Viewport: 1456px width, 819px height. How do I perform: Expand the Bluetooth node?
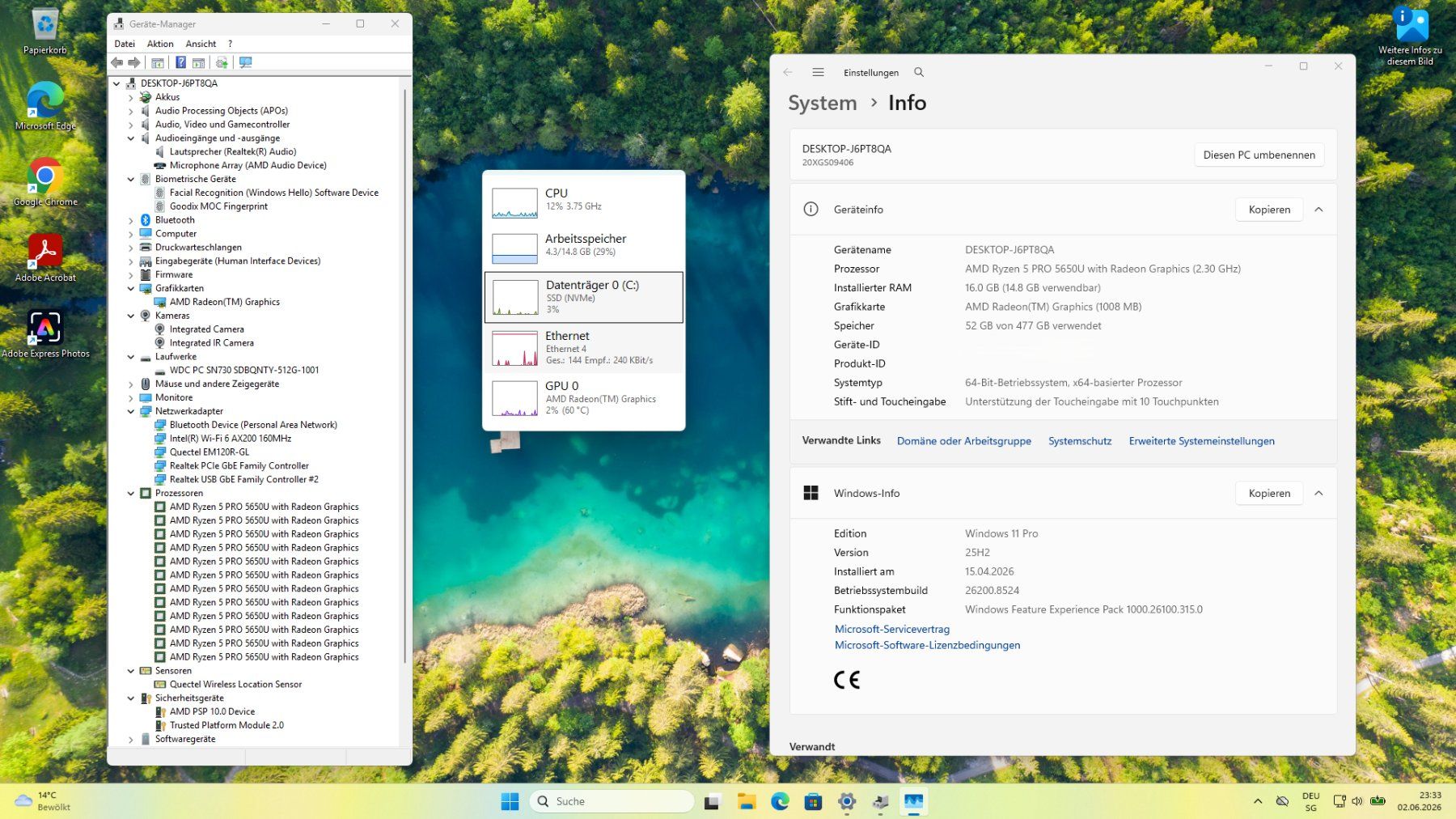(x=131, y=220)
